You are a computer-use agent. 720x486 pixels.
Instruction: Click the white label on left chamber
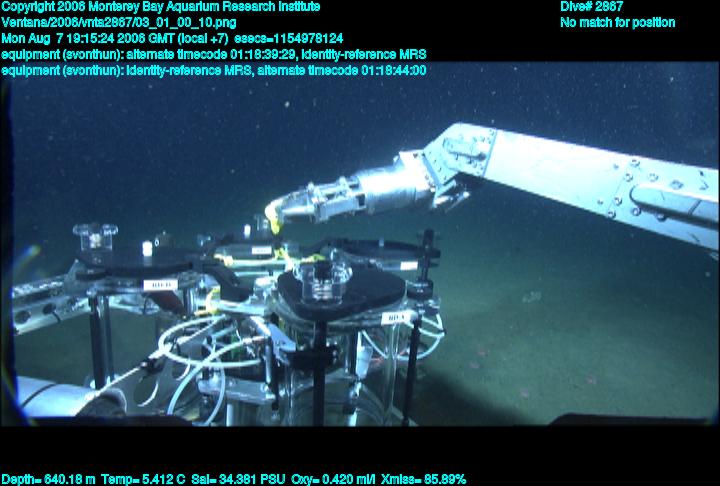click(x=159, y=284)
